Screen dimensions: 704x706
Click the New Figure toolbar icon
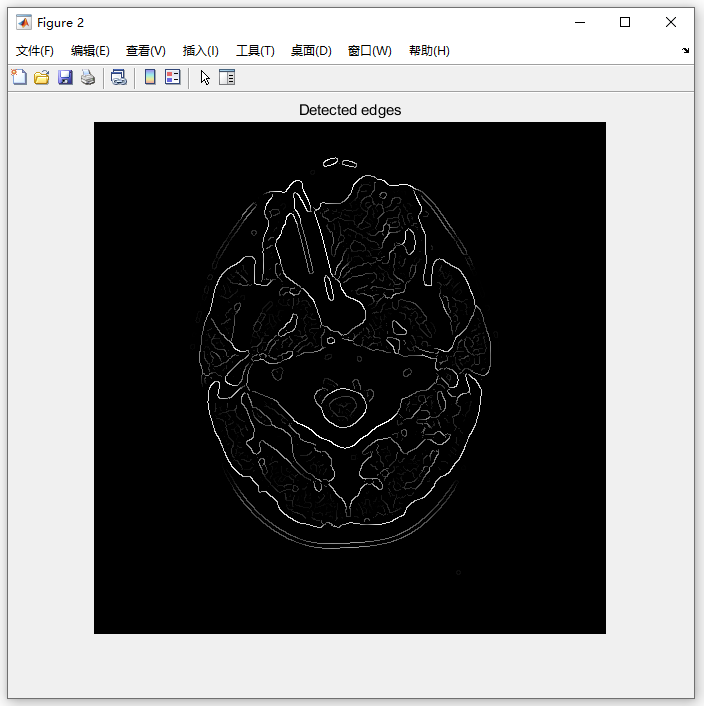pyautogui.click(x=19, y=77)
